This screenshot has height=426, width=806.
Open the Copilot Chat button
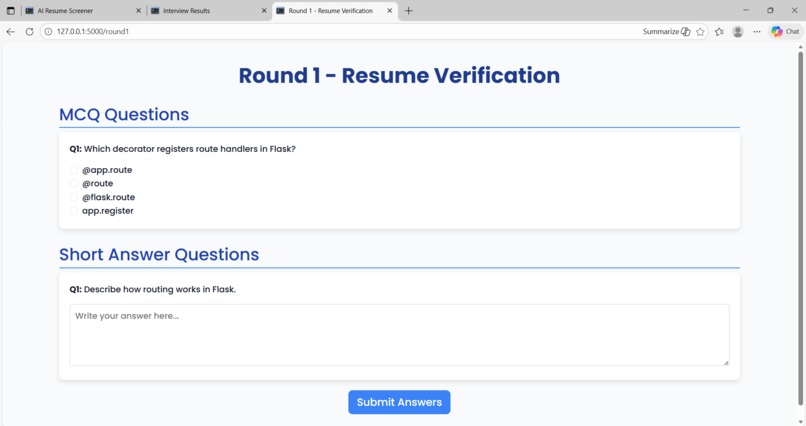[785, 31]
